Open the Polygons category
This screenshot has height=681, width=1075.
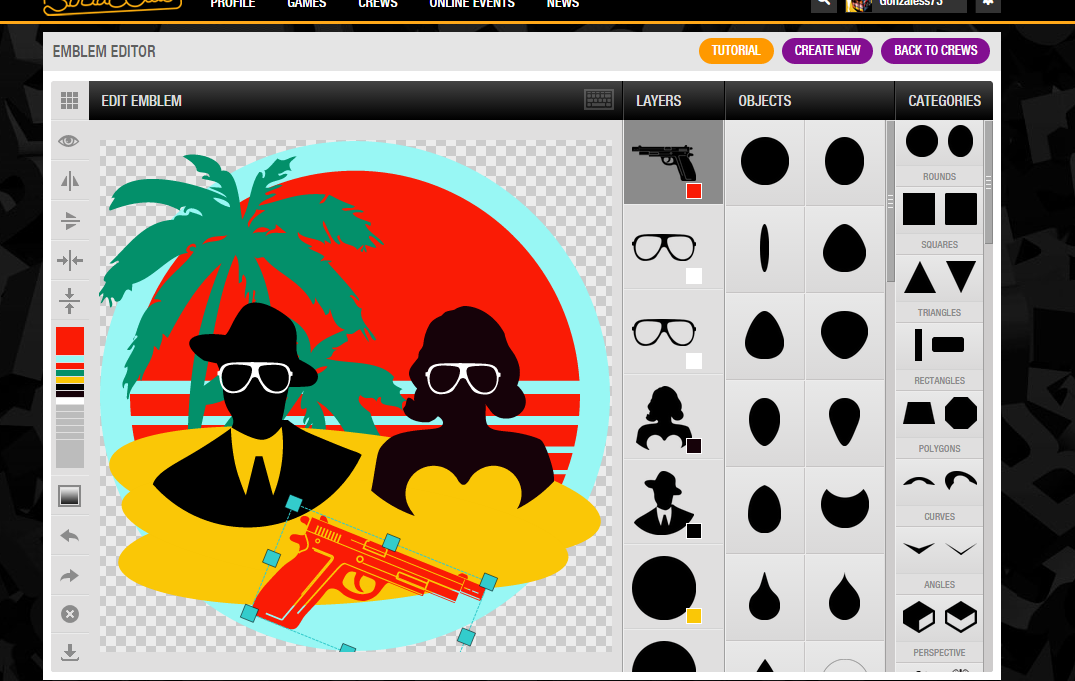coord(939,423)
